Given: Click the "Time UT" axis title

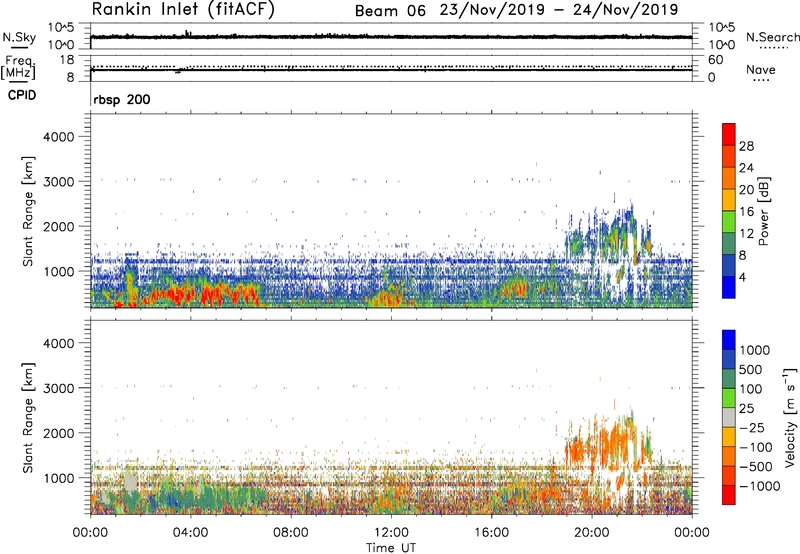Looking at the screenshot, I should pos(391,548).
